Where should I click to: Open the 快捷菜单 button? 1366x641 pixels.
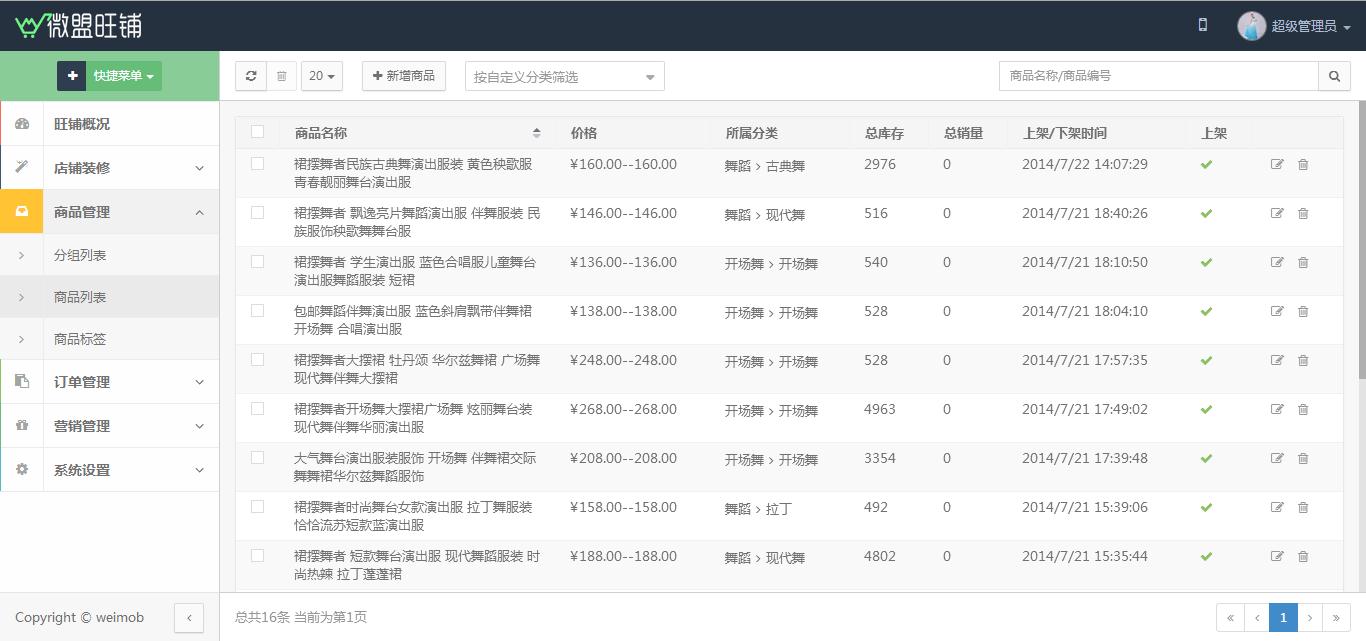[x=109, y=76]
